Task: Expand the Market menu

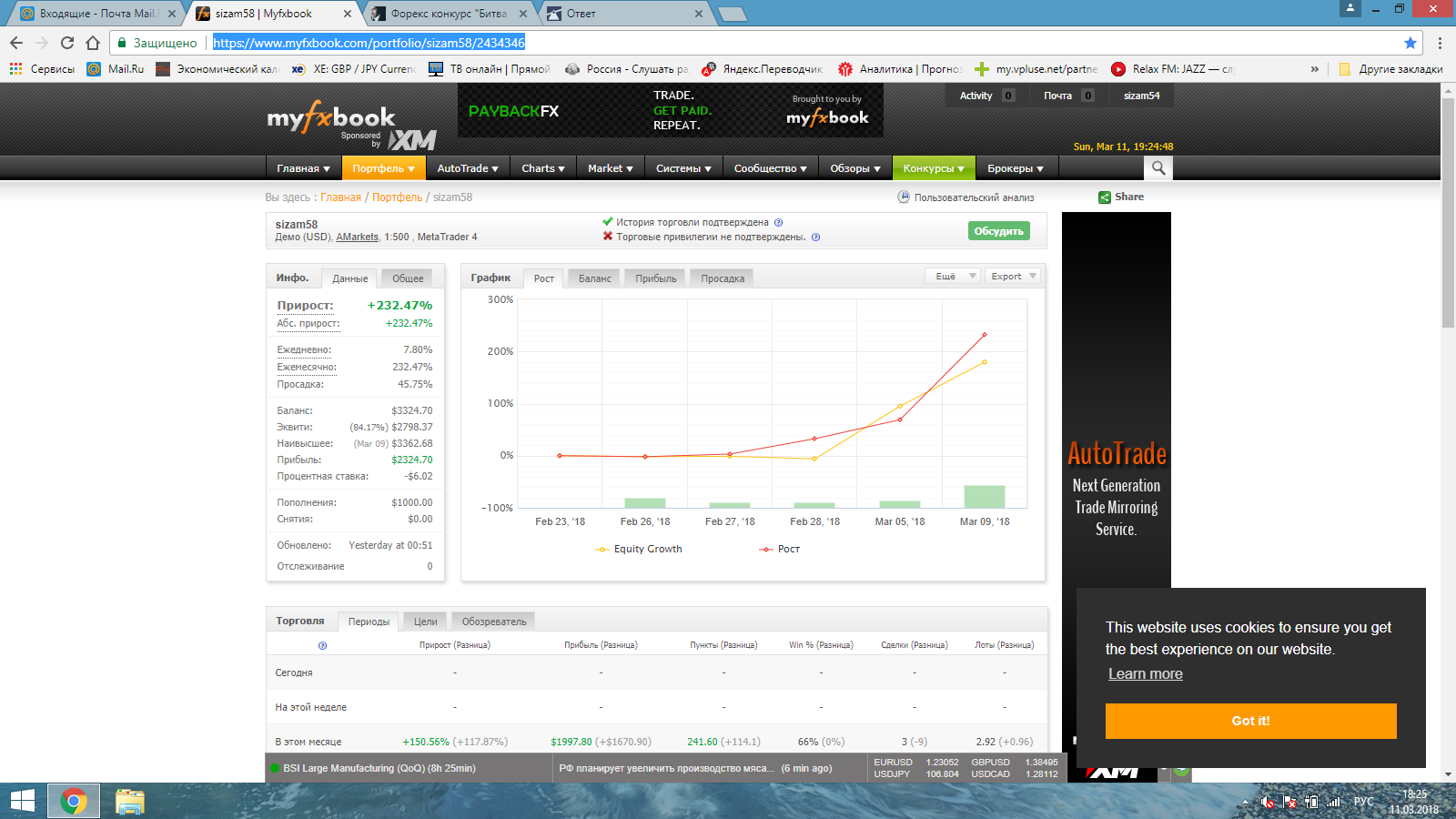Action: click(611, 168)
